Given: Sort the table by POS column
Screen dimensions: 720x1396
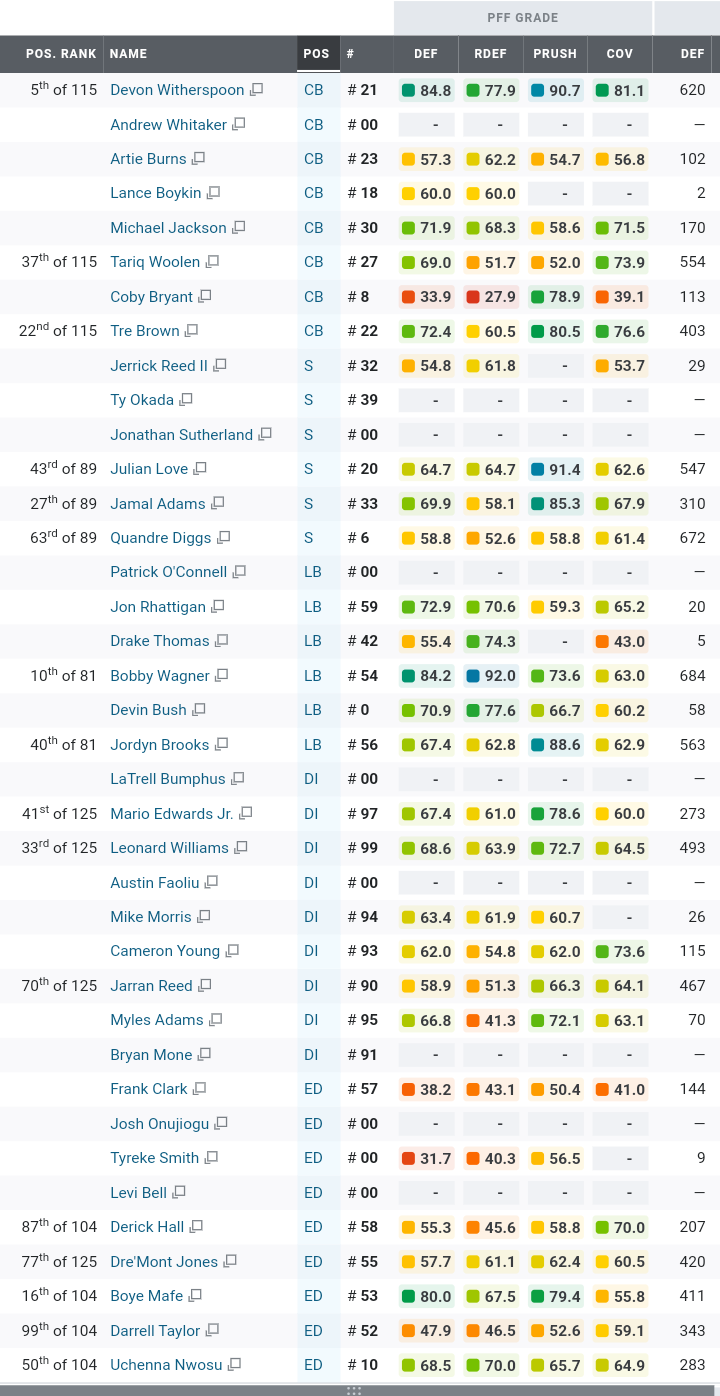Looking at the screenshot, I should click(x=316, y=54).
